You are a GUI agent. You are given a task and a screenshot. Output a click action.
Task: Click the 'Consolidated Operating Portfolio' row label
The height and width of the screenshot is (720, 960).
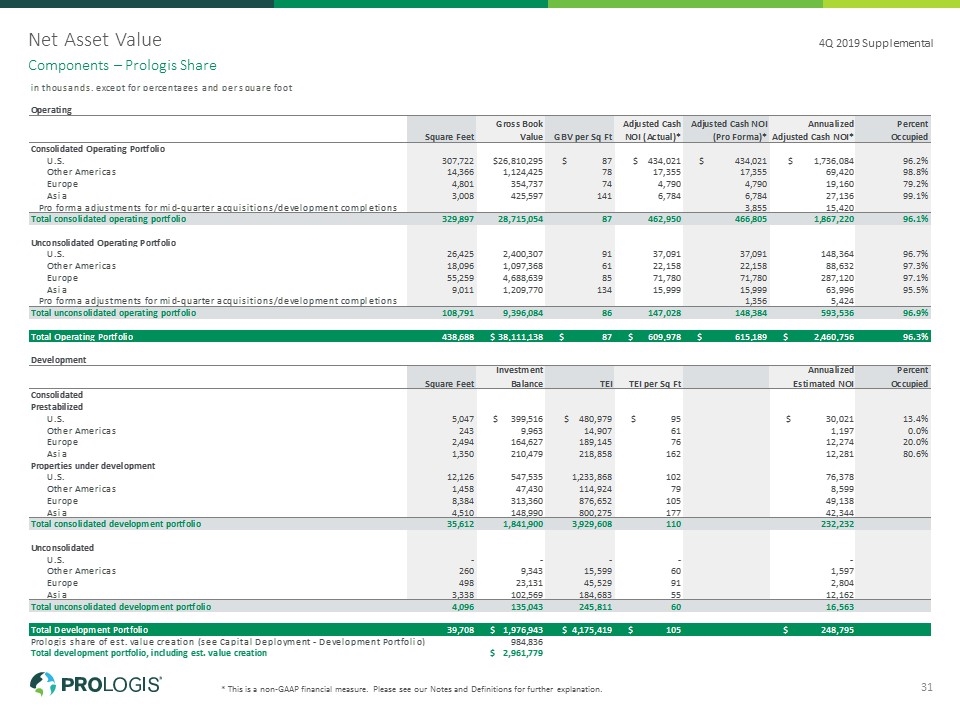click(x=98, y=149)
